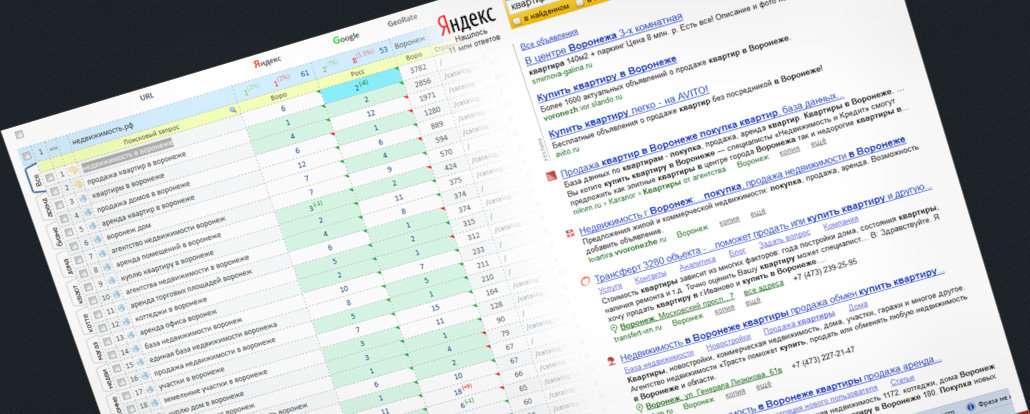
Task: Select the 'дома' vertical group tab
Action: click(68, 262)
